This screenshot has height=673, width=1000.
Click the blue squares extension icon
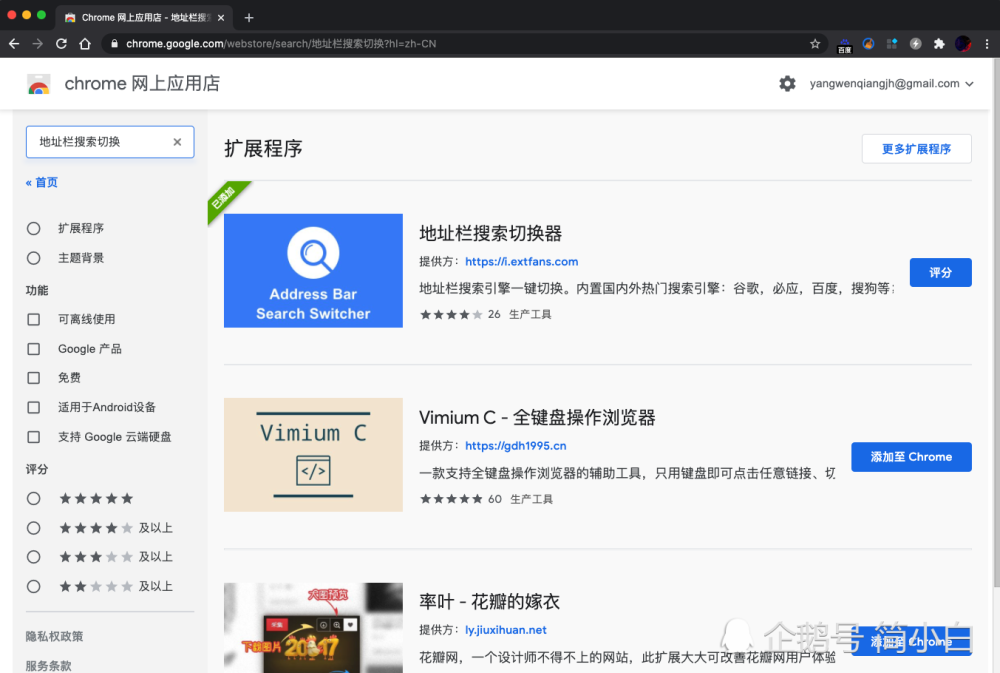coord(892,44)
